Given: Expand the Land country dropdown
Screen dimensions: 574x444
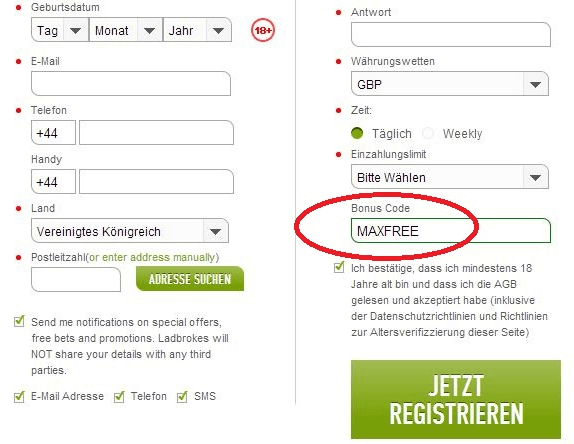Looking at the screenshot, I should 130,231.
